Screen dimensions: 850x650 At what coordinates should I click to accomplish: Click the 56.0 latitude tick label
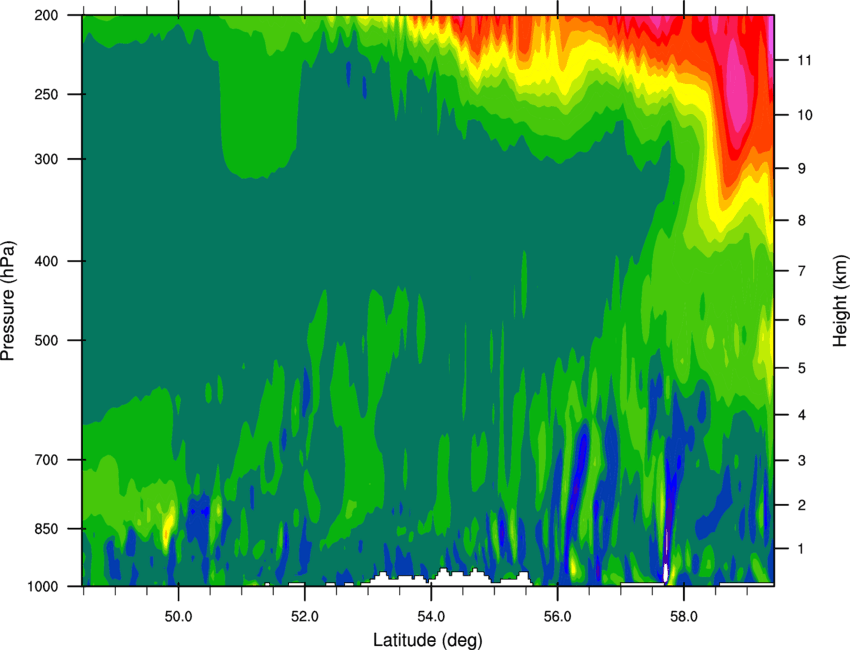coord(558,617)
